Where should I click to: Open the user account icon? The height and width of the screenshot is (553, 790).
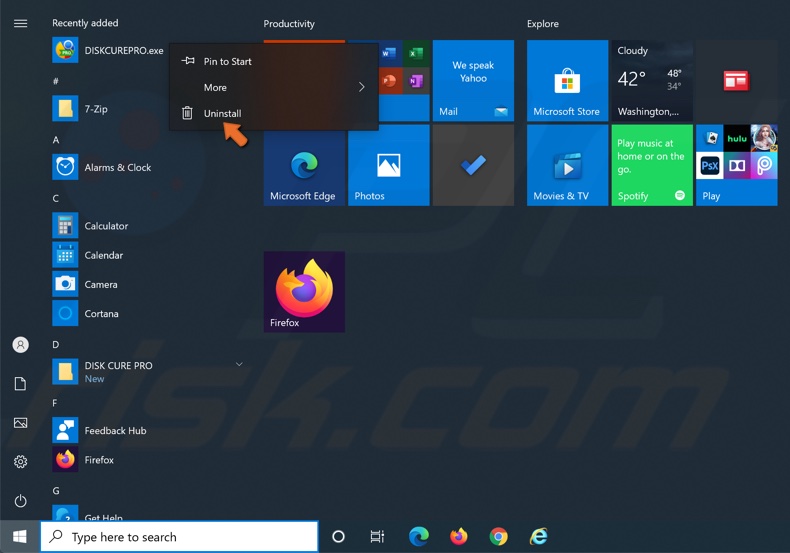[x=21, y=345]
